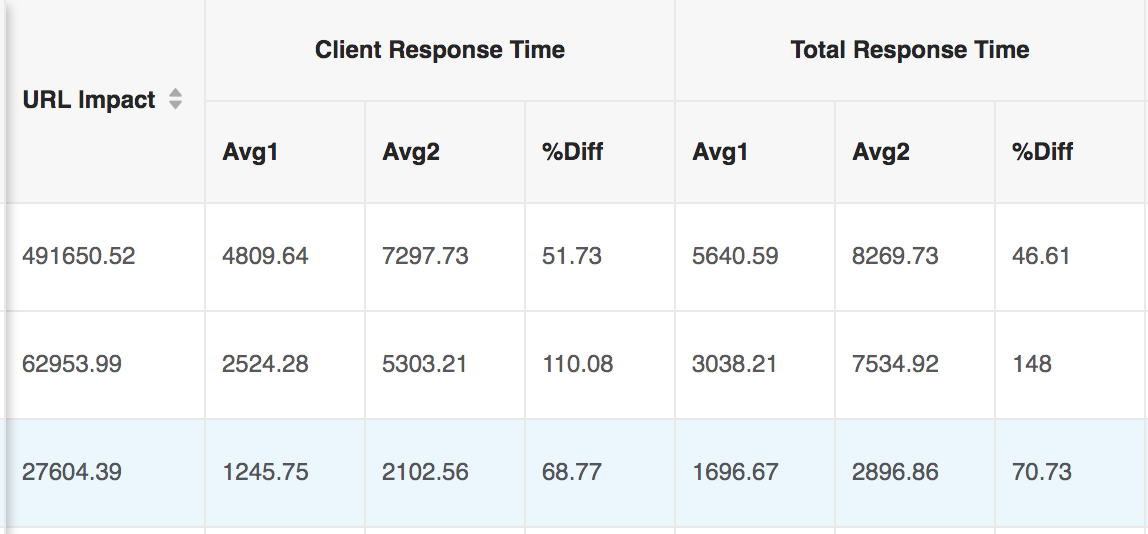Sort table by URL Impact arrows icon
The height and width of the screenshot is (534, 1148).
[175, 99]
